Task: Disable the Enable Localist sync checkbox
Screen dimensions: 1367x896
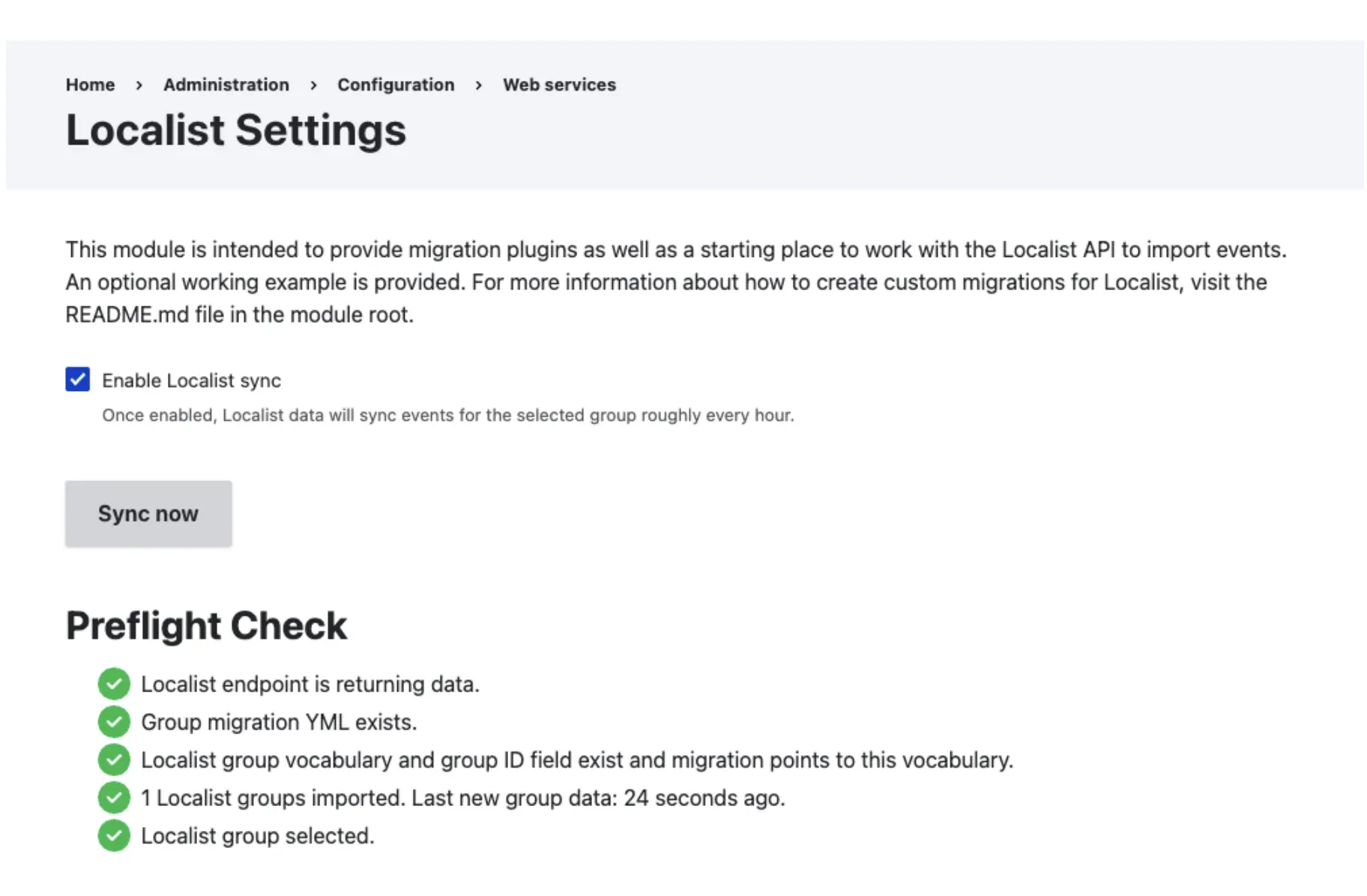Action: tap(78, 380)
